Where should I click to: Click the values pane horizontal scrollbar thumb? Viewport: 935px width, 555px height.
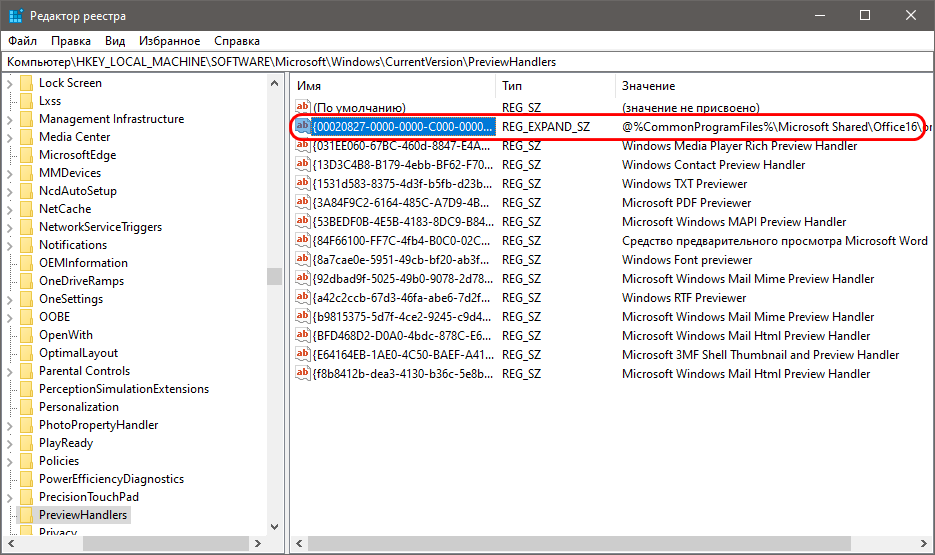(x=579, y=543)
